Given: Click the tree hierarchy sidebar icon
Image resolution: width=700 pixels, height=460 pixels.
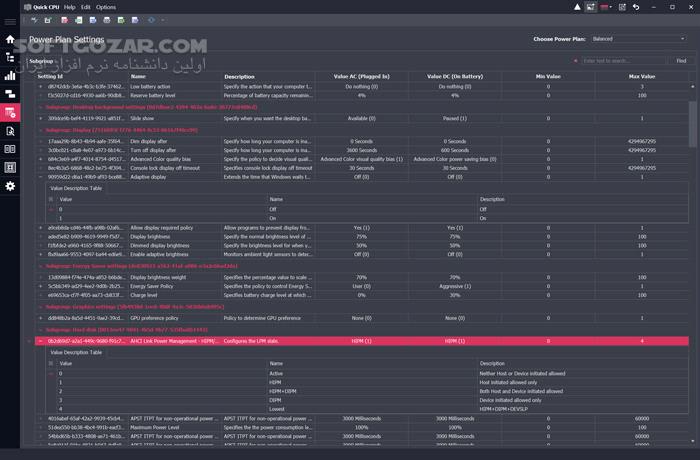Looking at the screenshot, I should [10, 57].
